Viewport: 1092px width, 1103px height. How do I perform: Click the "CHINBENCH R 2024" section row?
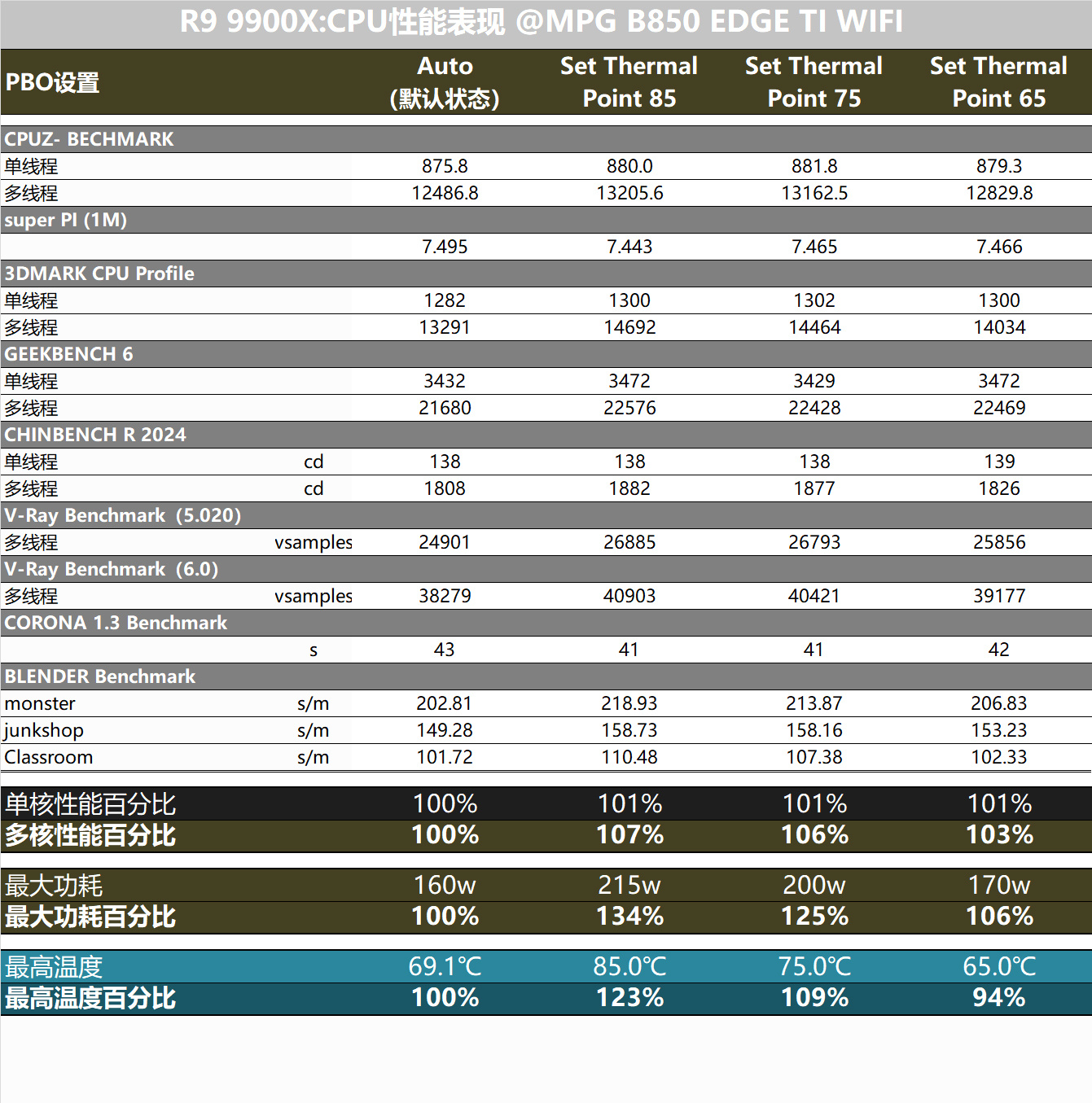coord(546,435)
